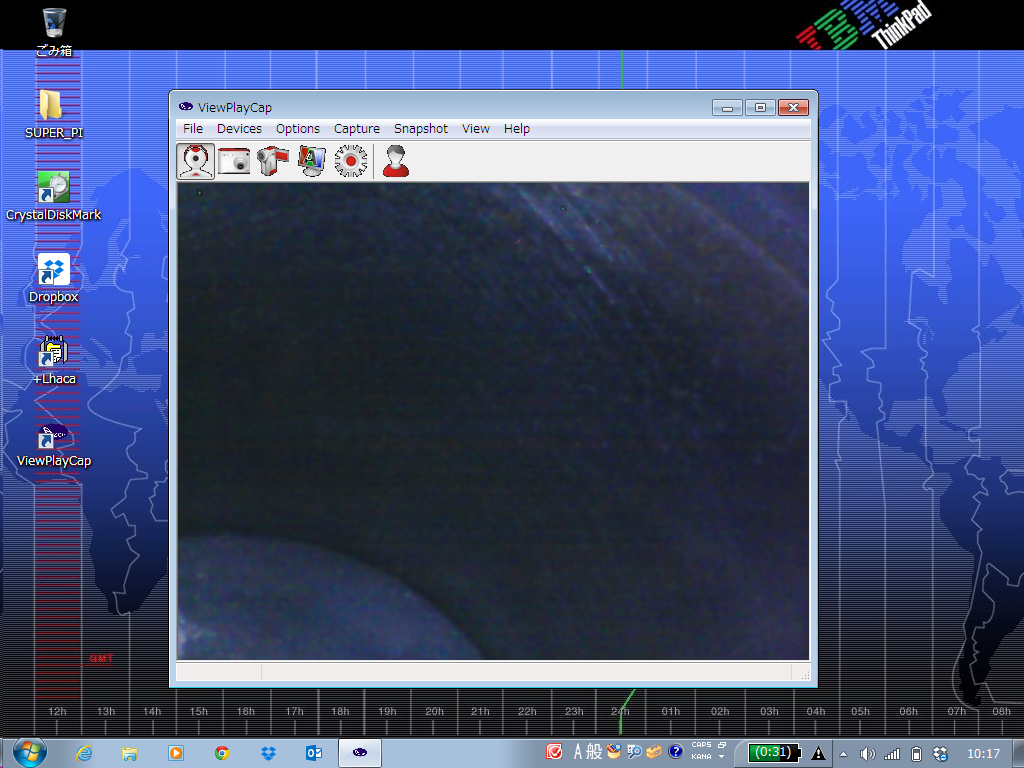The image size is (1024, 768).
Task: Click the webcam video preview area
Action: 493,421
